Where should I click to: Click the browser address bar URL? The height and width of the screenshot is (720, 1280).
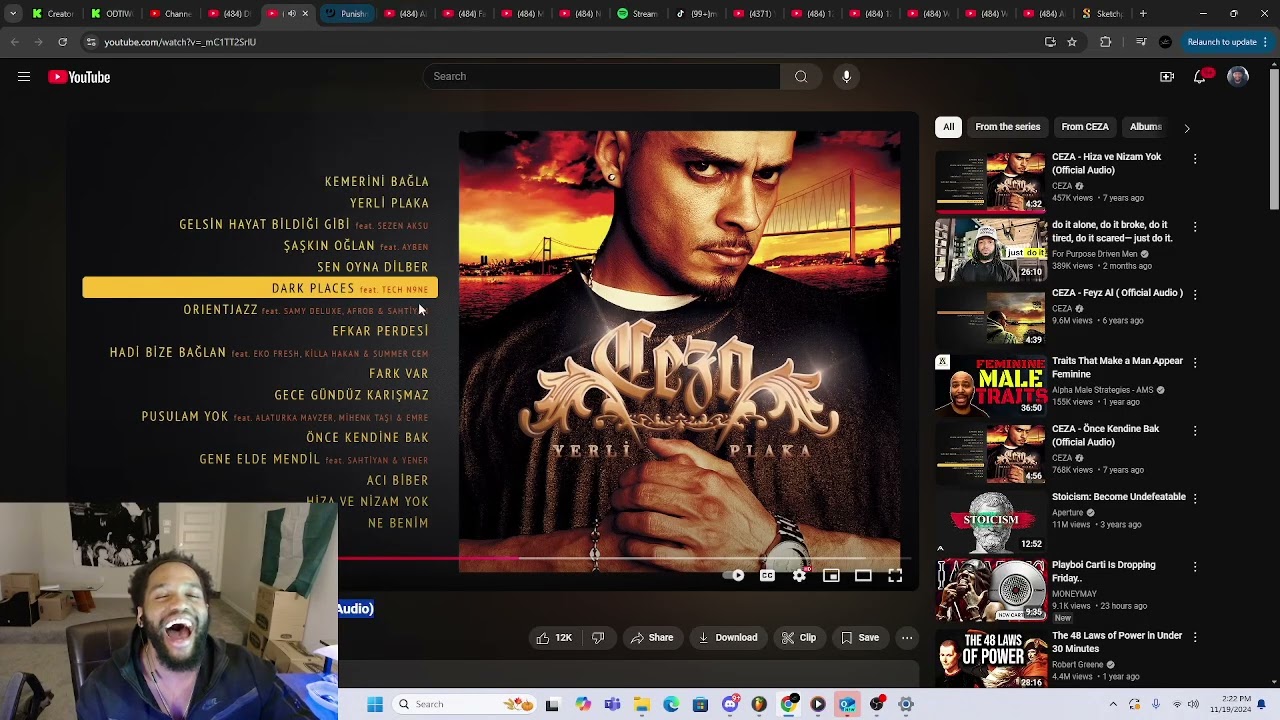click(180, 42)
